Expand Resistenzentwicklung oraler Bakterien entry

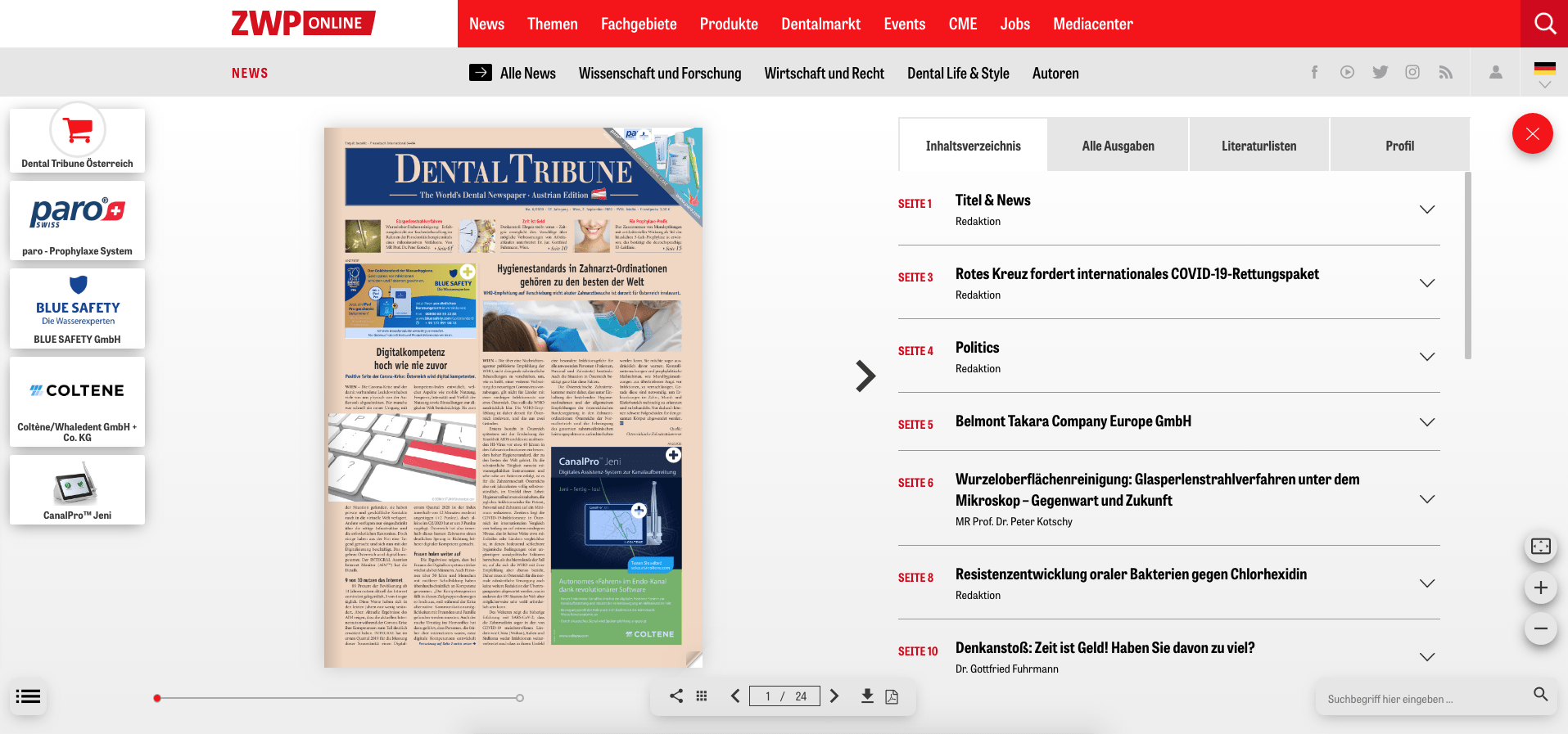tap(1427, 583)
